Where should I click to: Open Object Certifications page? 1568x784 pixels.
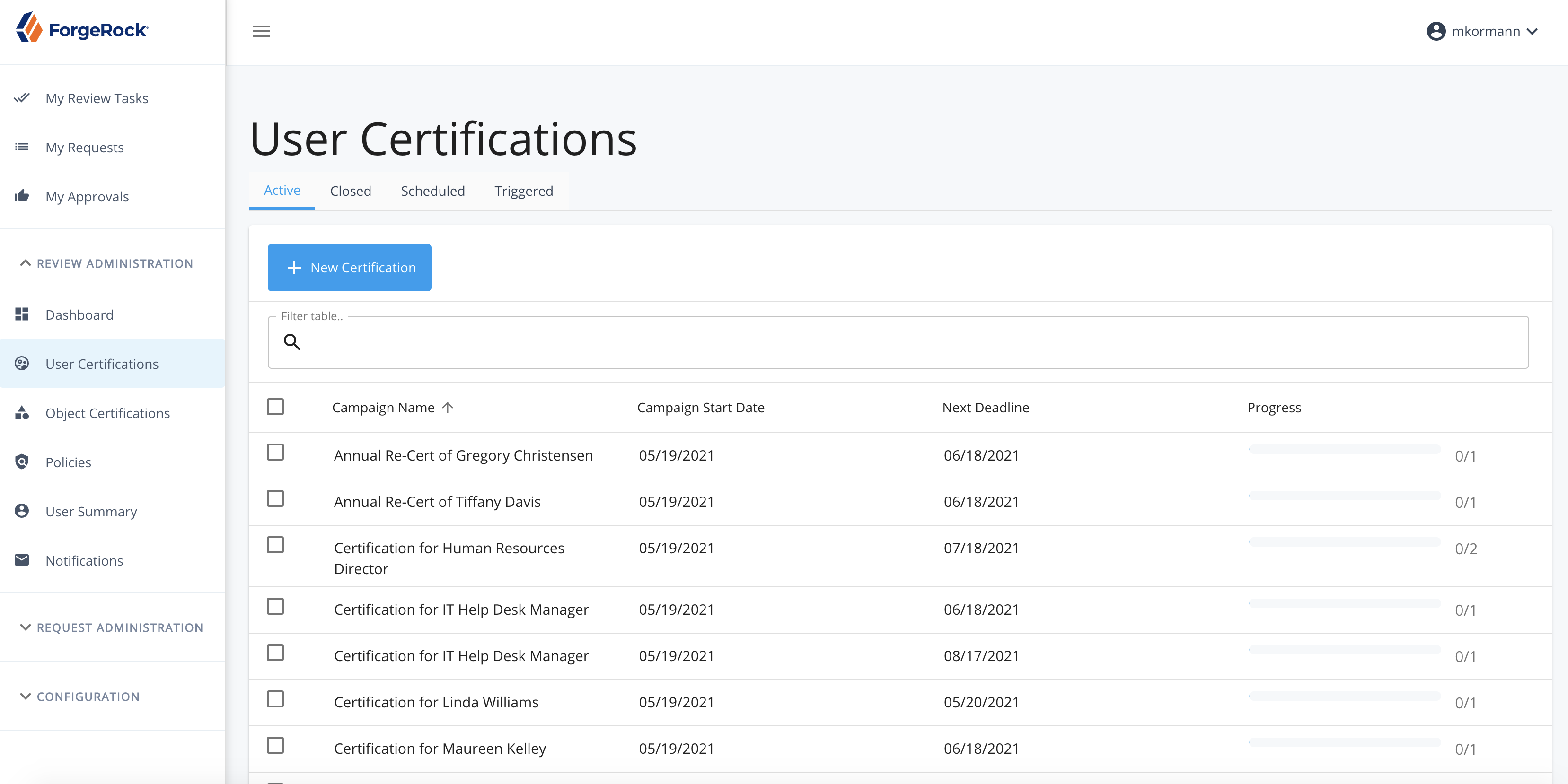(113, 413)
